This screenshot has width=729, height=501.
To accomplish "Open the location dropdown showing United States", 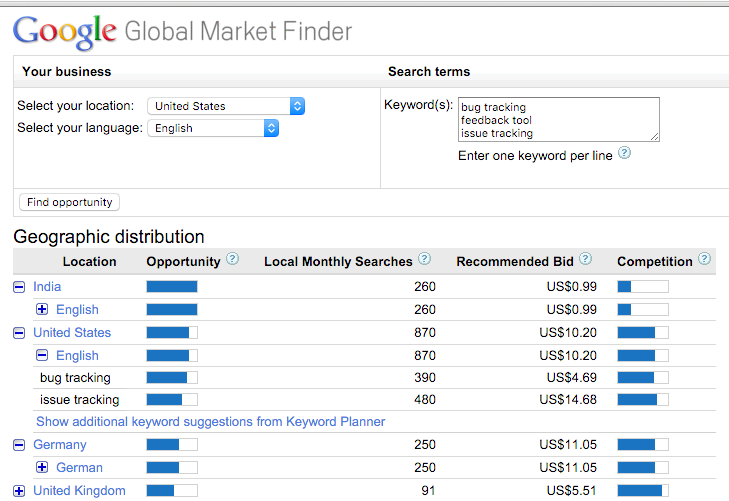I will (226, 106).
